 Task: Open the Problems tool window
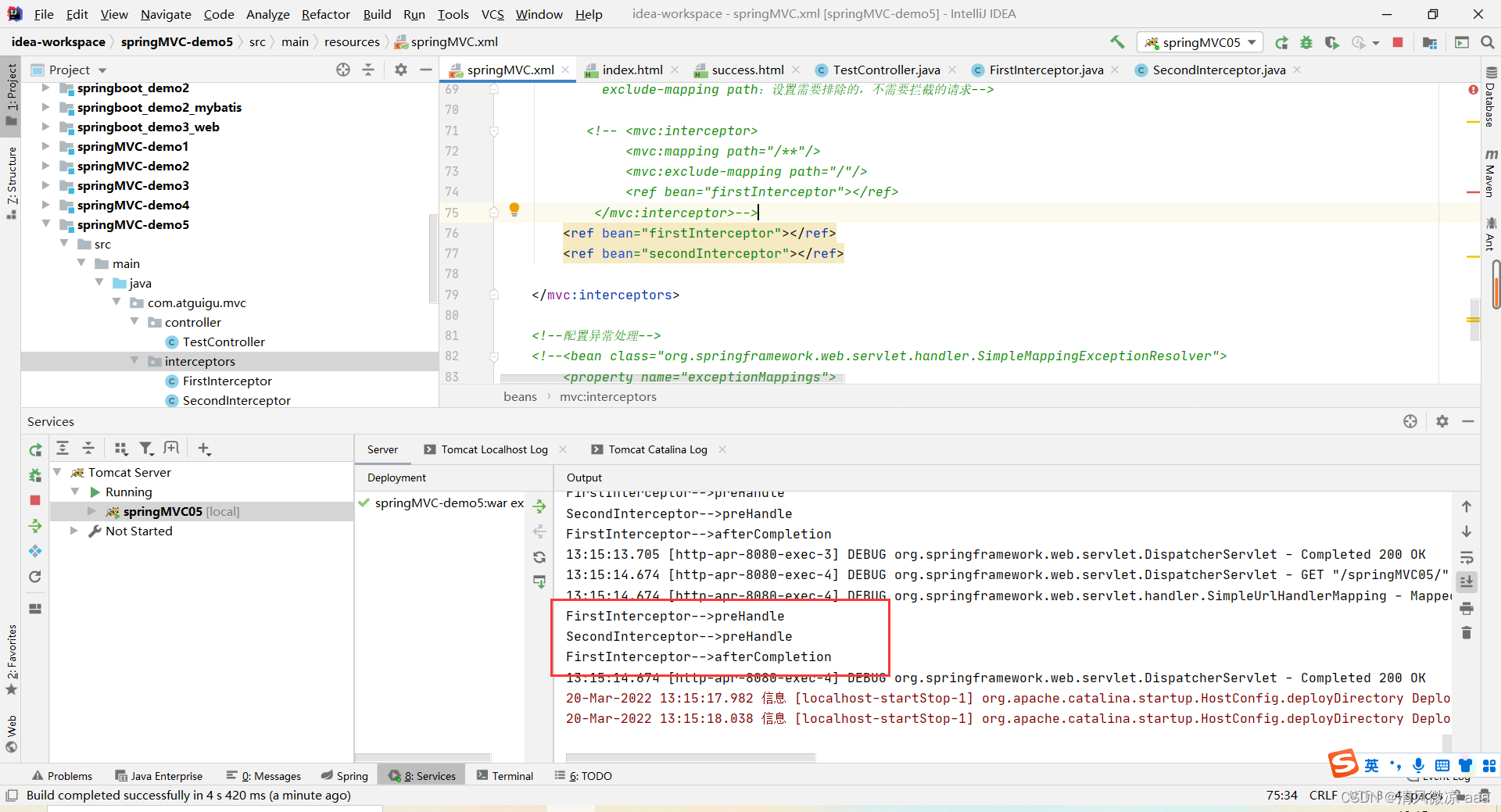(62, 775)
